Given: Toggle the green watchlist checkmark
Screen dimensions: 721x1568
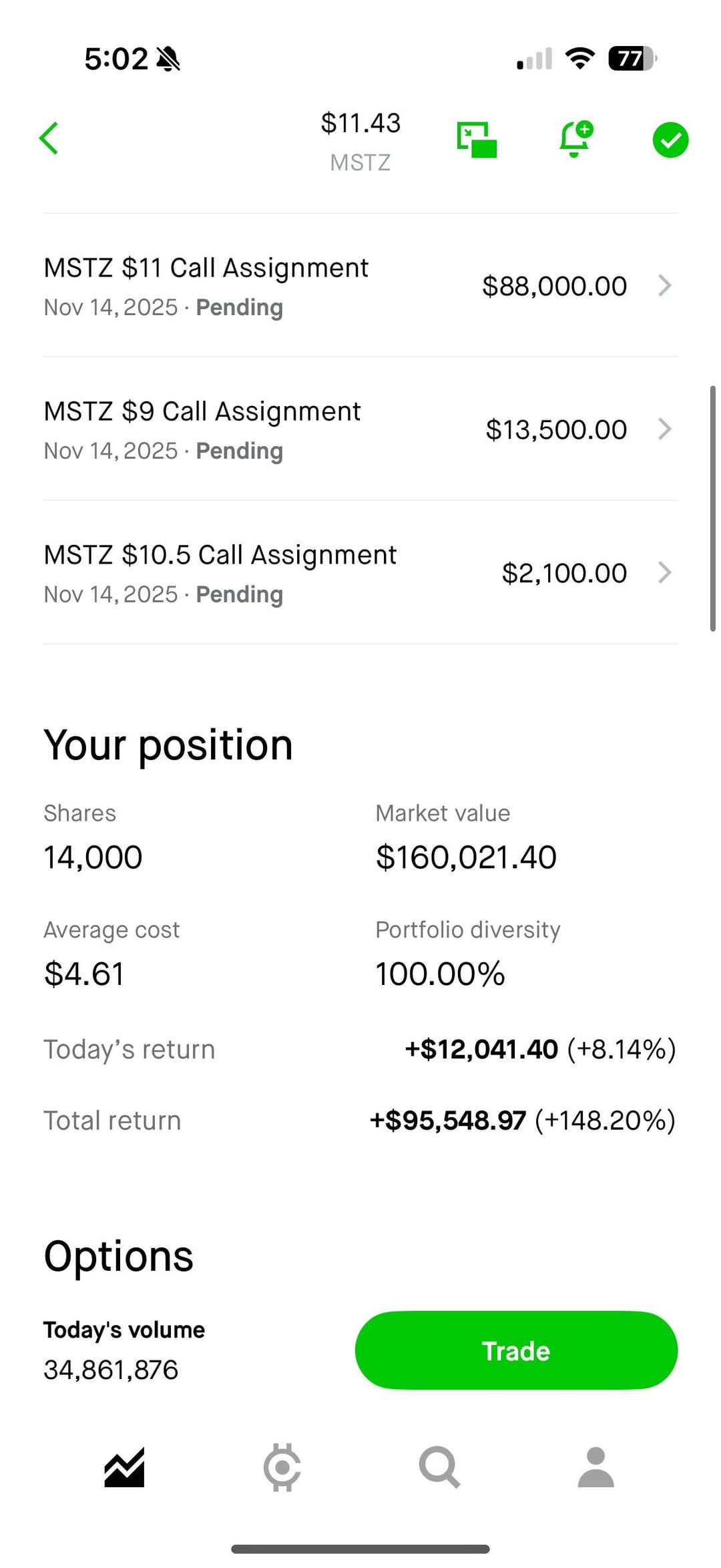Looking at the screenshot, I should click(x=670, y=140).
